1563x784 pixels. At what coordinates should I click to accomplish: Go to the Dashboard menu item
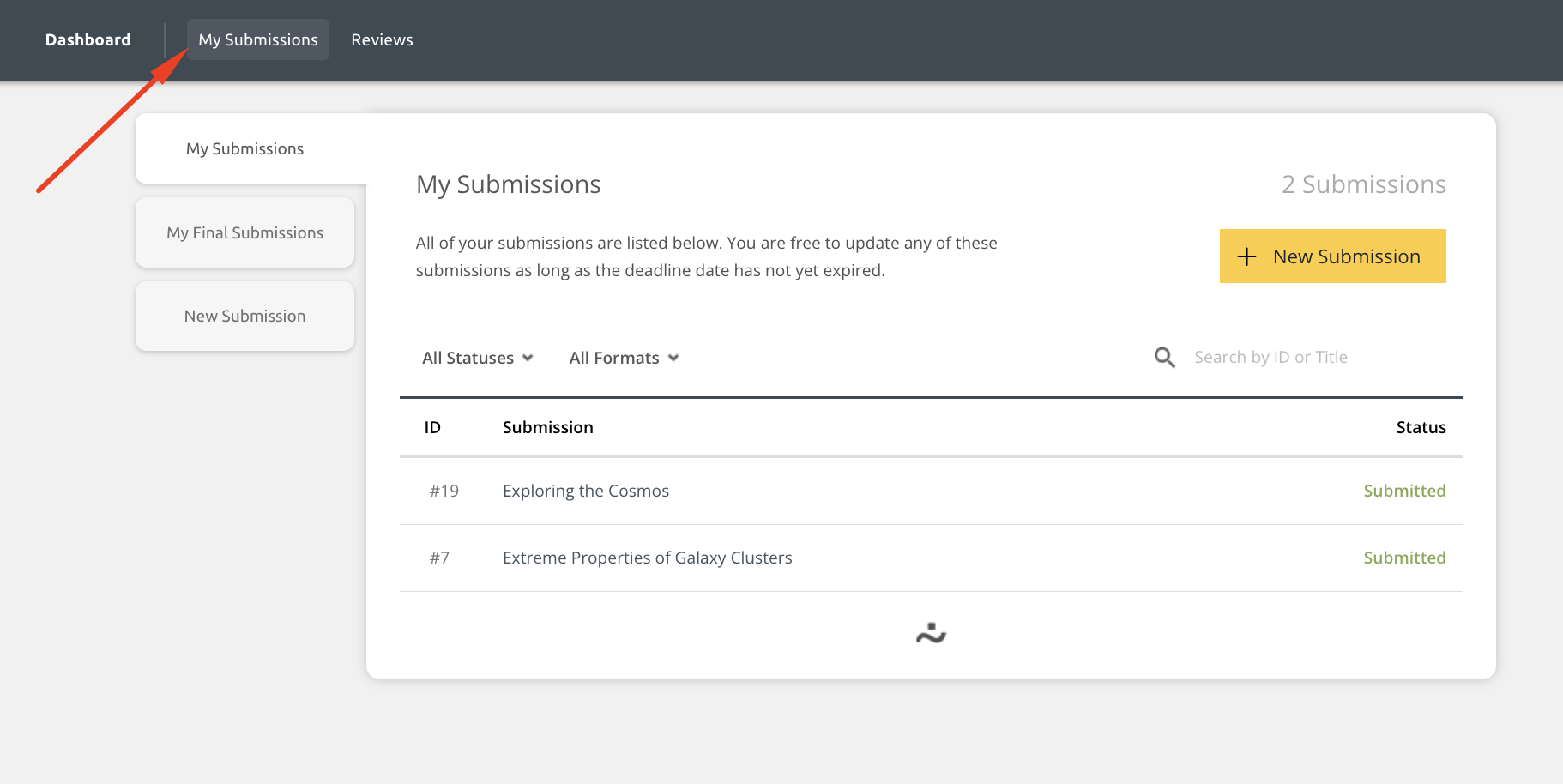coord(88,39)
